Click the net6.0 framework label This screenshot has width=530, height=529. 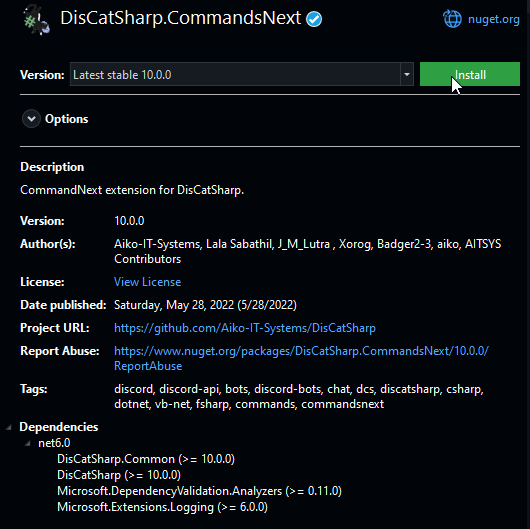tap(54, 443)
